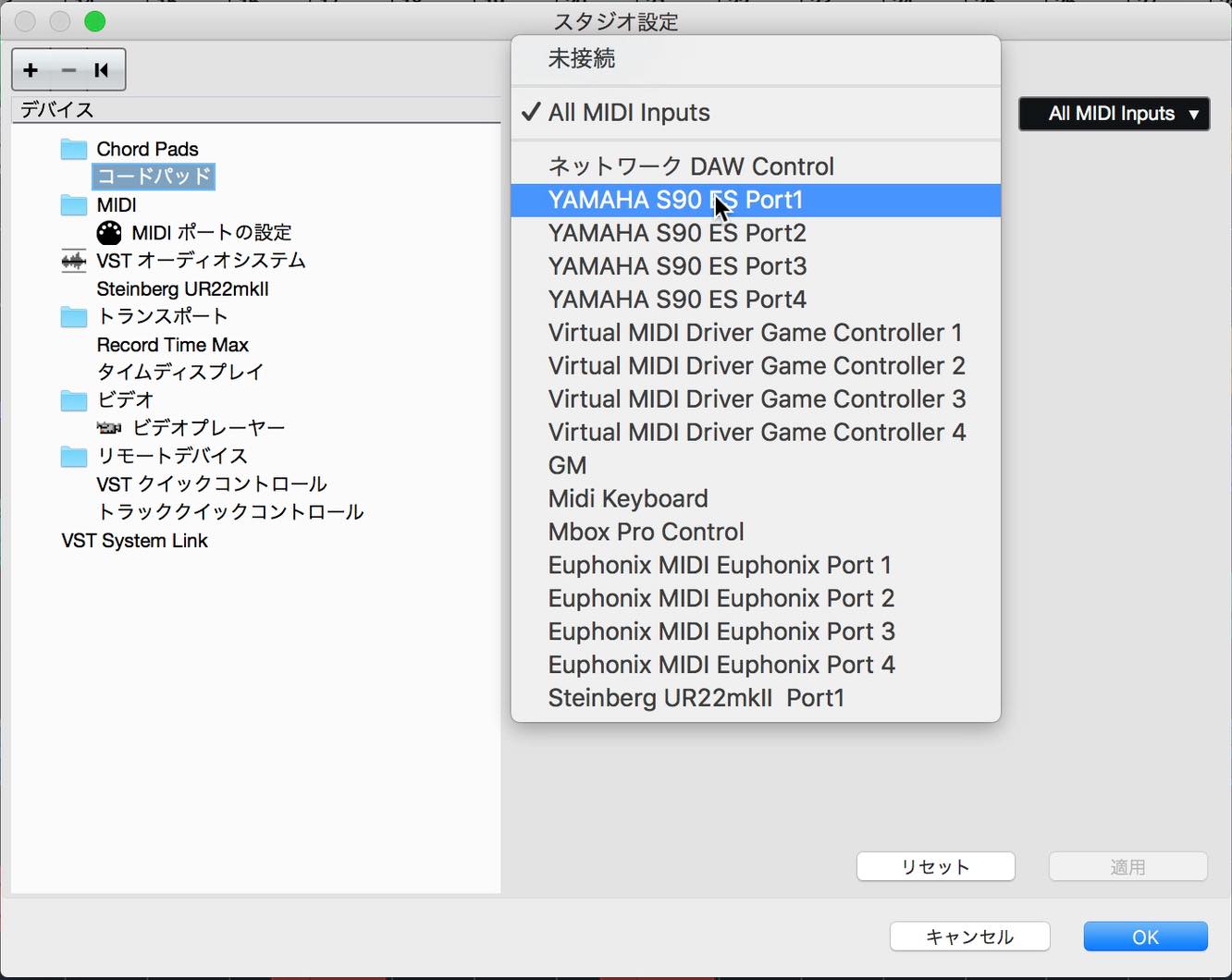The height and width of the screenshot is (980, 1232).
Task: Select ビデオプレーヤー entry
Action: (209, 428)
